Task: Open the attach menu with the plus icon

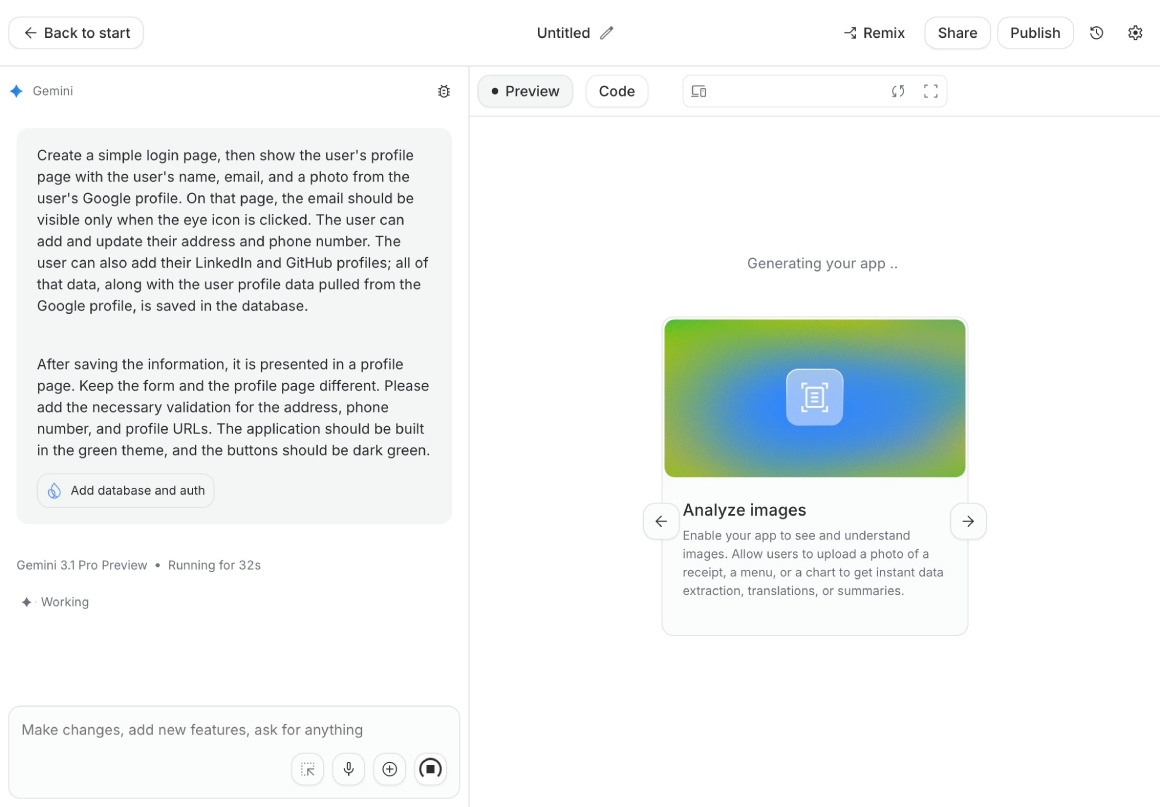Action: point(389,769)
